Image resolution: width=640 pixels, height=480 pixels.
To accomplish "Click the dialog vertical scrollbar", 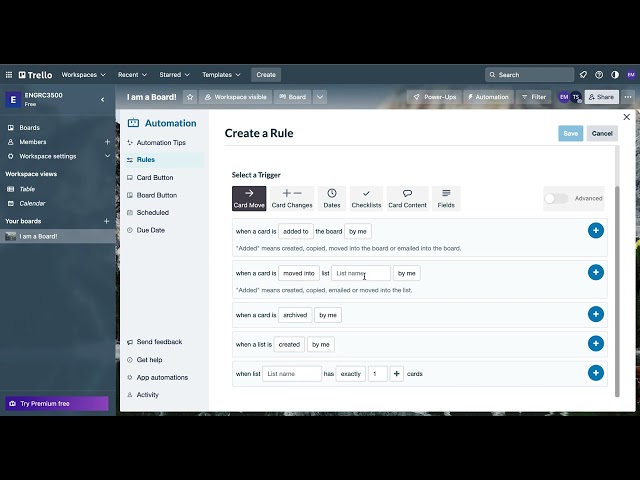I will click(x=617, y=292).
